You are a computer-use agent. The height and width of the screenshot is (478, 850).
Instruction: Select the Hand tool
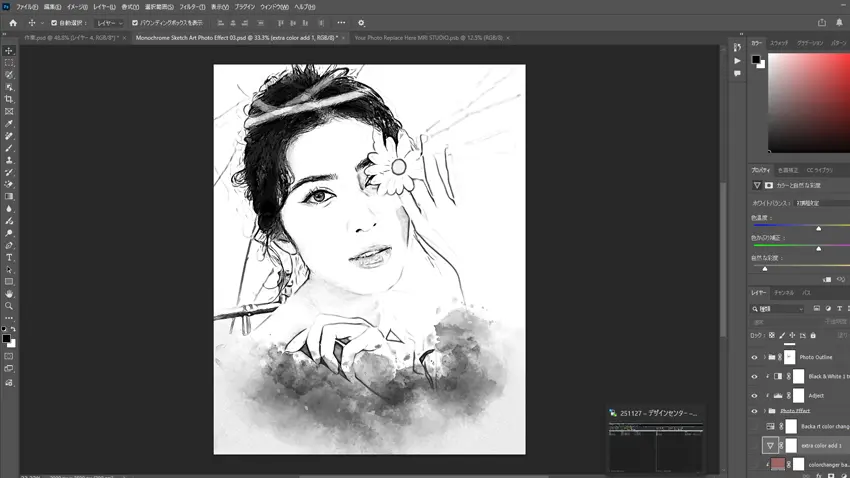tap(9, 294)
